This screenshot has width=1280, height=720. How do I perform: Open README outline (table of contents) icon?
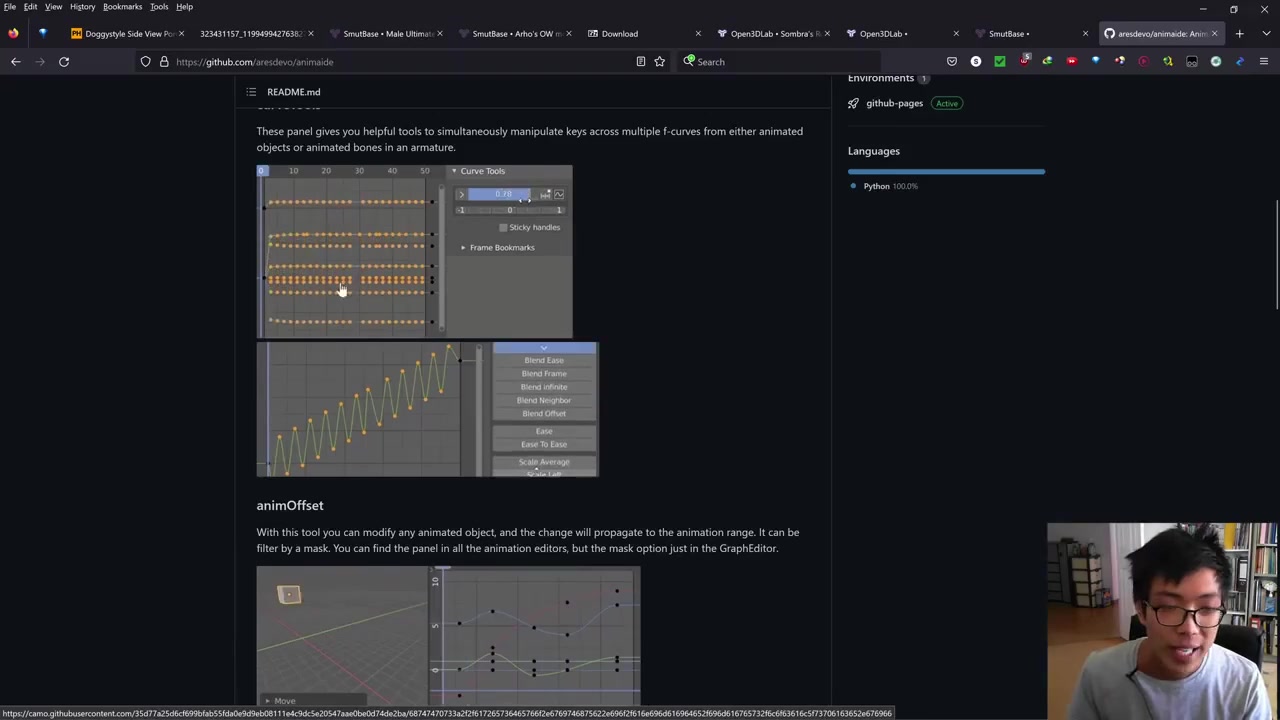(251, 92)
